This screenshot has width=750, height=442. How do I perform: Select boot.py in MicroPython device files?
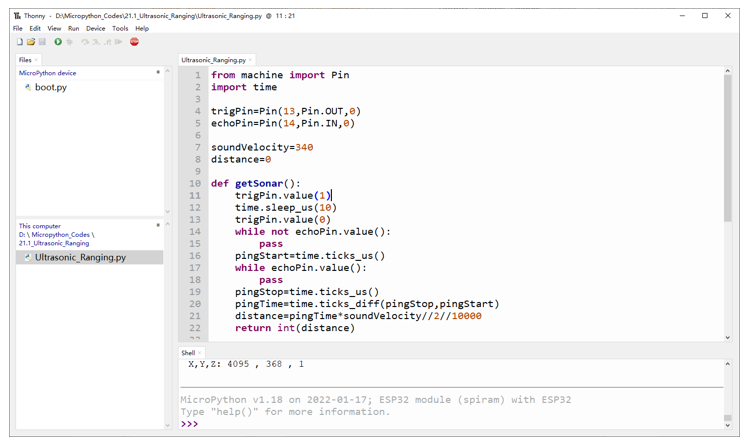click(51, 88)
